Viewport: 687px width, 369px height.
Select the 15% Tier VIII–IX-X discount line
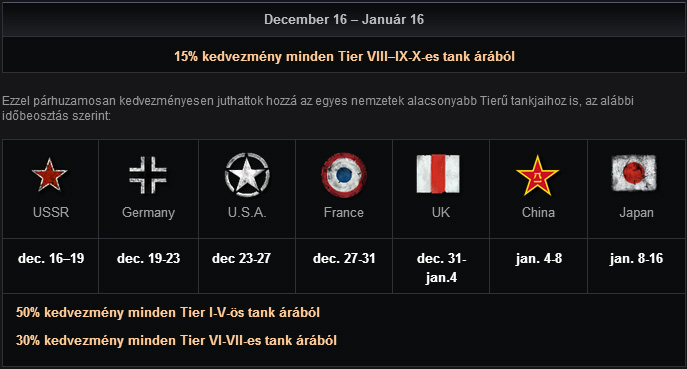click(344, 57)
